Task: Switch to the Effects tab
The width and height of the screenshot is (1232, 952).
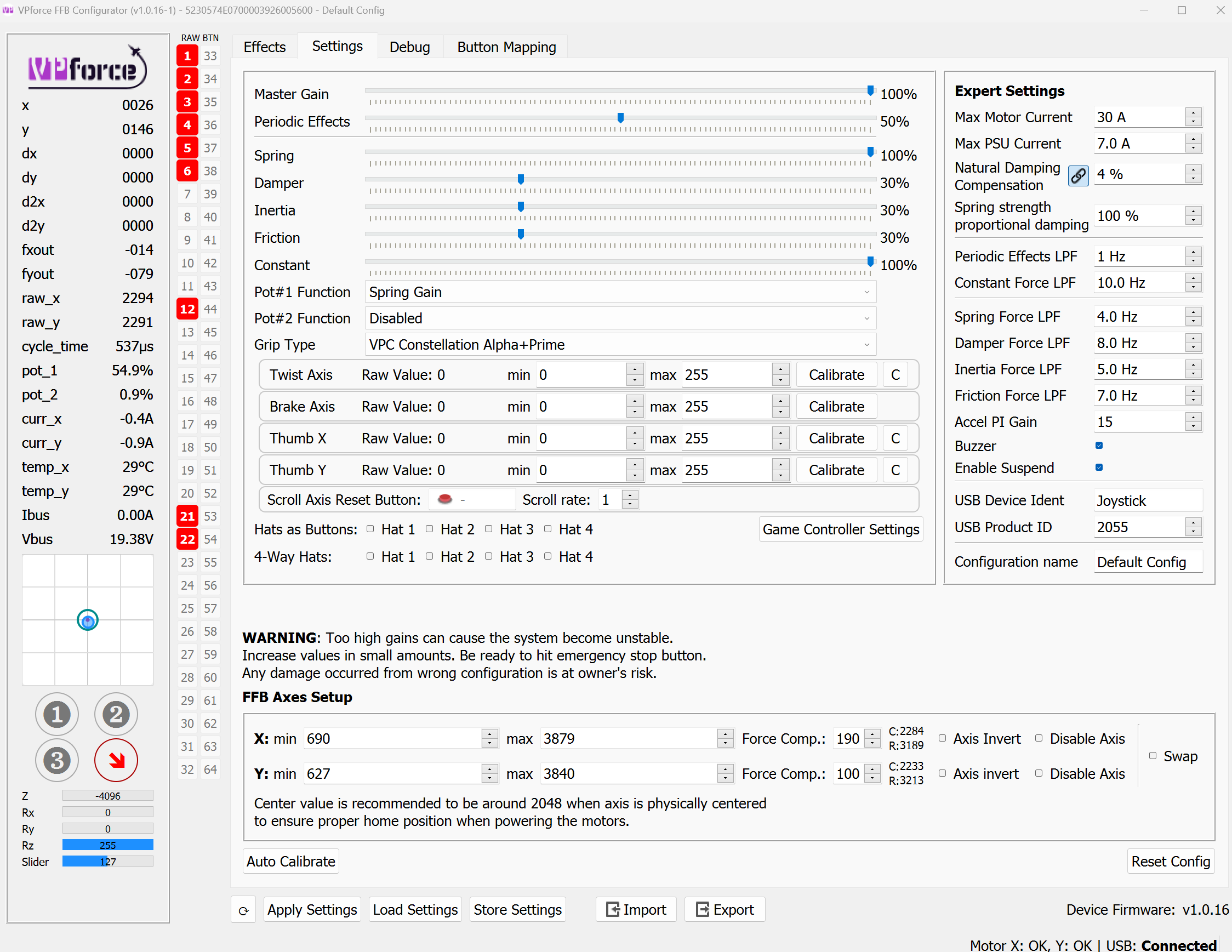Action: pos(265,47)
